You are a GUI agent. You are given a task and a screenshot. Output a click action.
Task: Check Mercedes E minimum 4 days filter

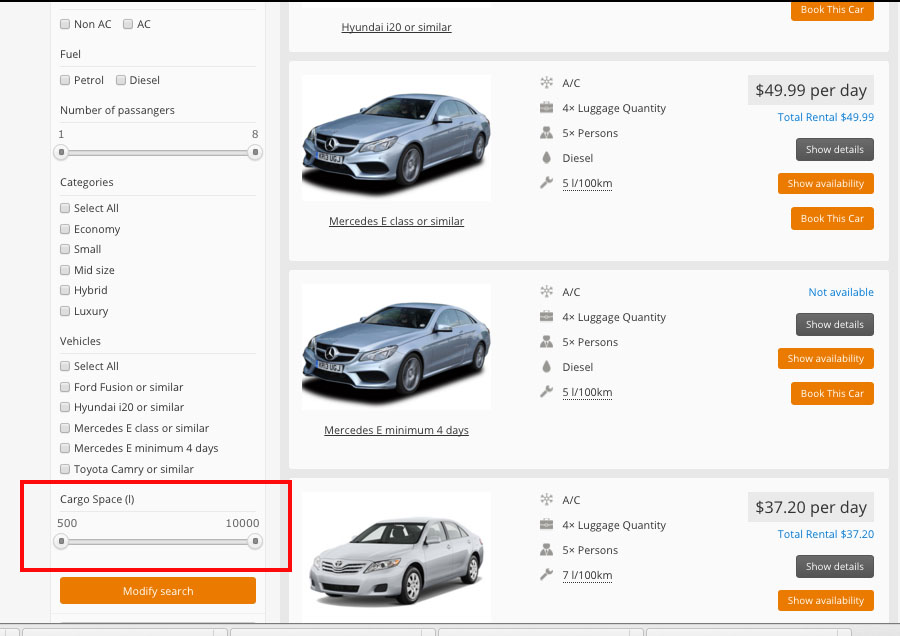click(x=65, y=448)
